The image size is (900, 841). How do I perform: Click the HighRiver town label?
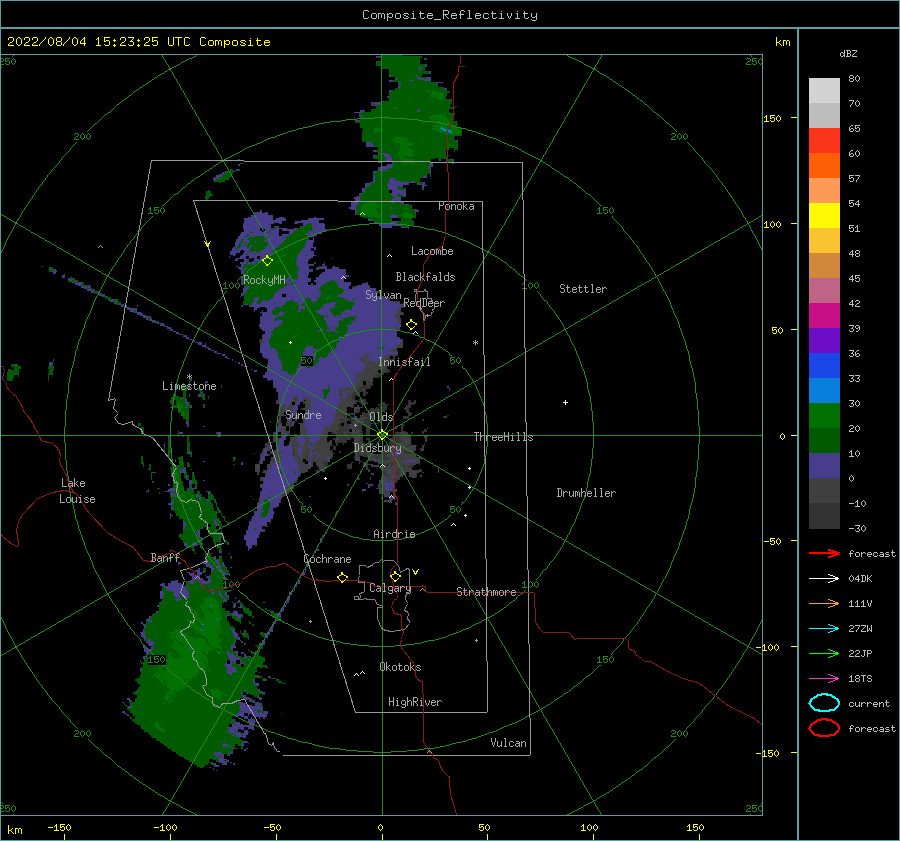pos(415,702)
